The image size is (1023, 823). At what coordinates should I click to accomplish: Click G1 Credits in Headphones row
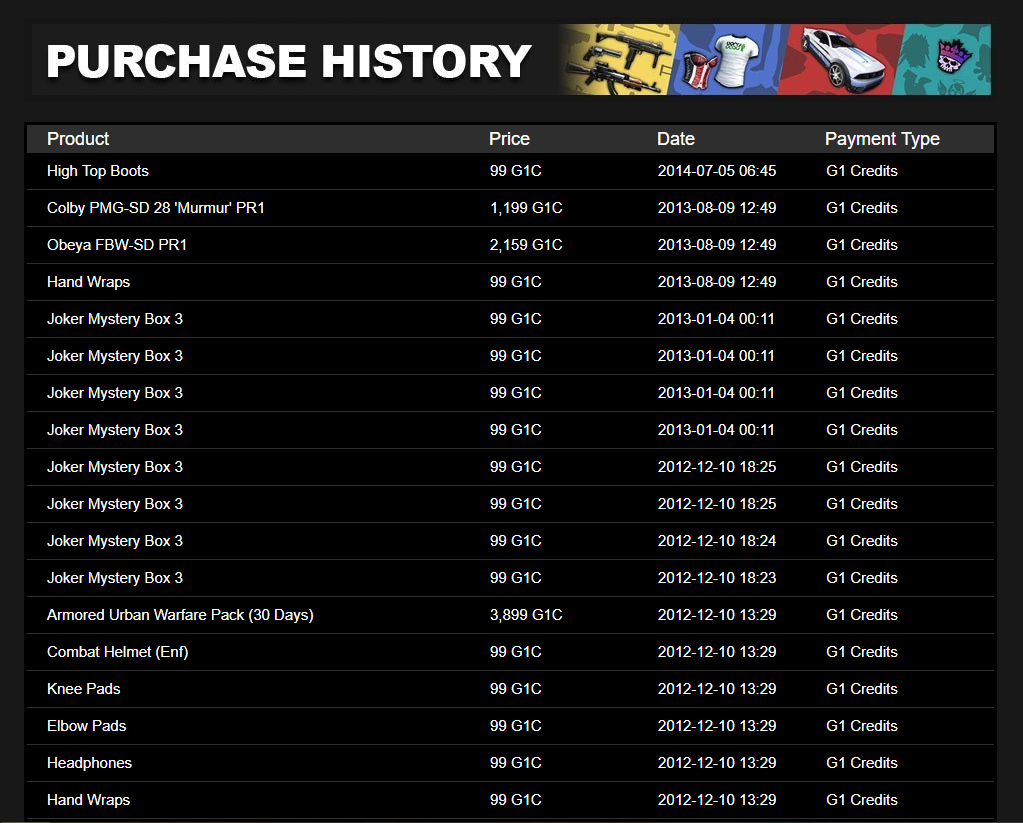point(862,763)
